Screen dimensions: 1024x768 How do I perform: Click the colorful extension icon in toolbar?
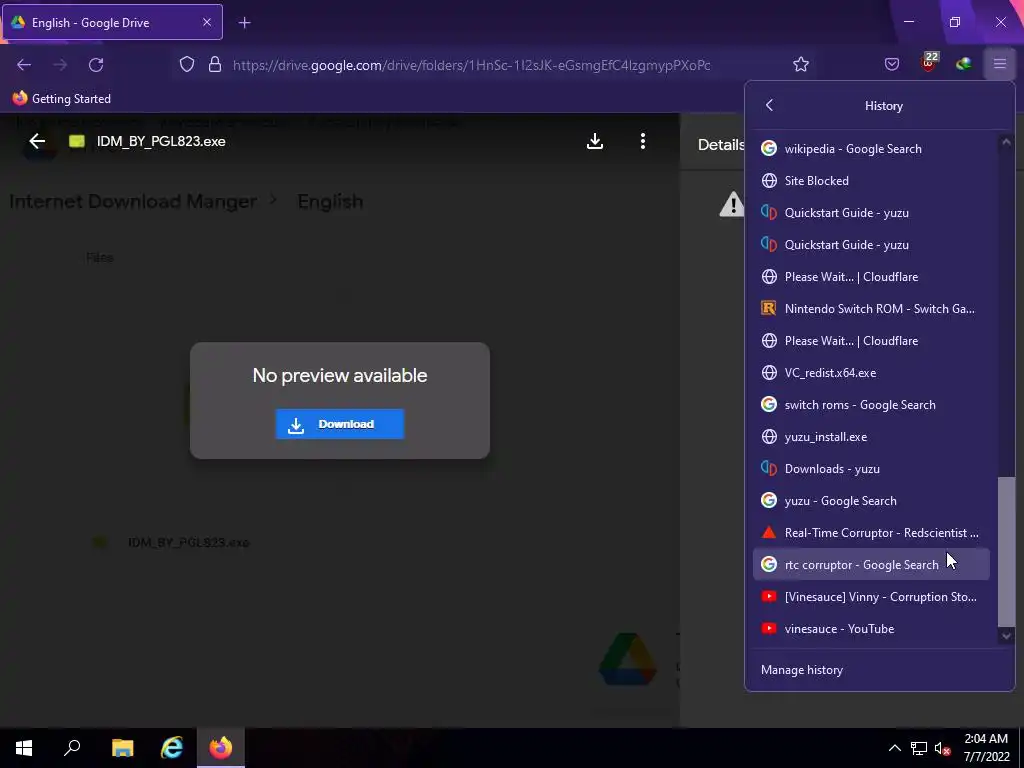(x=963, y=64)
